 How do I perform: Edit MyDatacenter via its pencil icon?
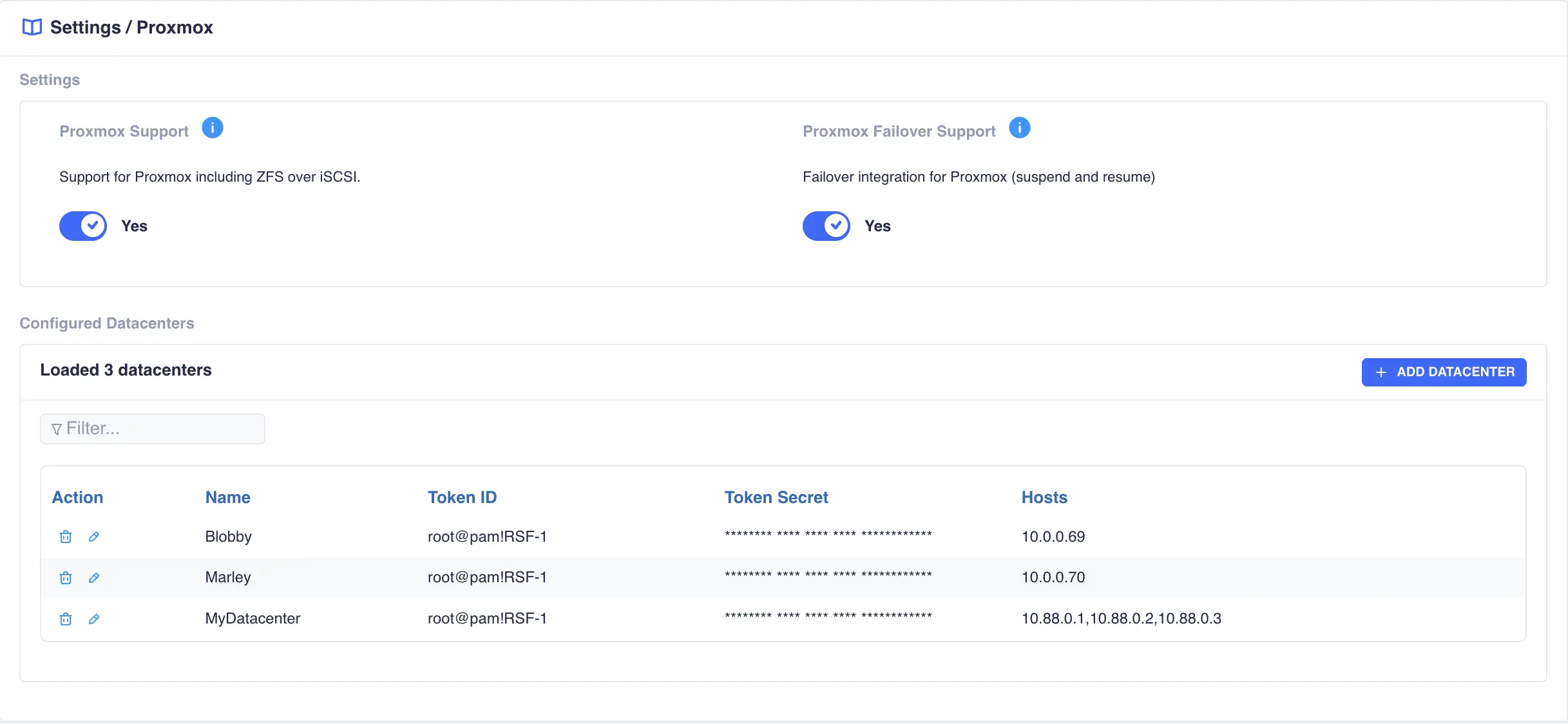[94, 619]
